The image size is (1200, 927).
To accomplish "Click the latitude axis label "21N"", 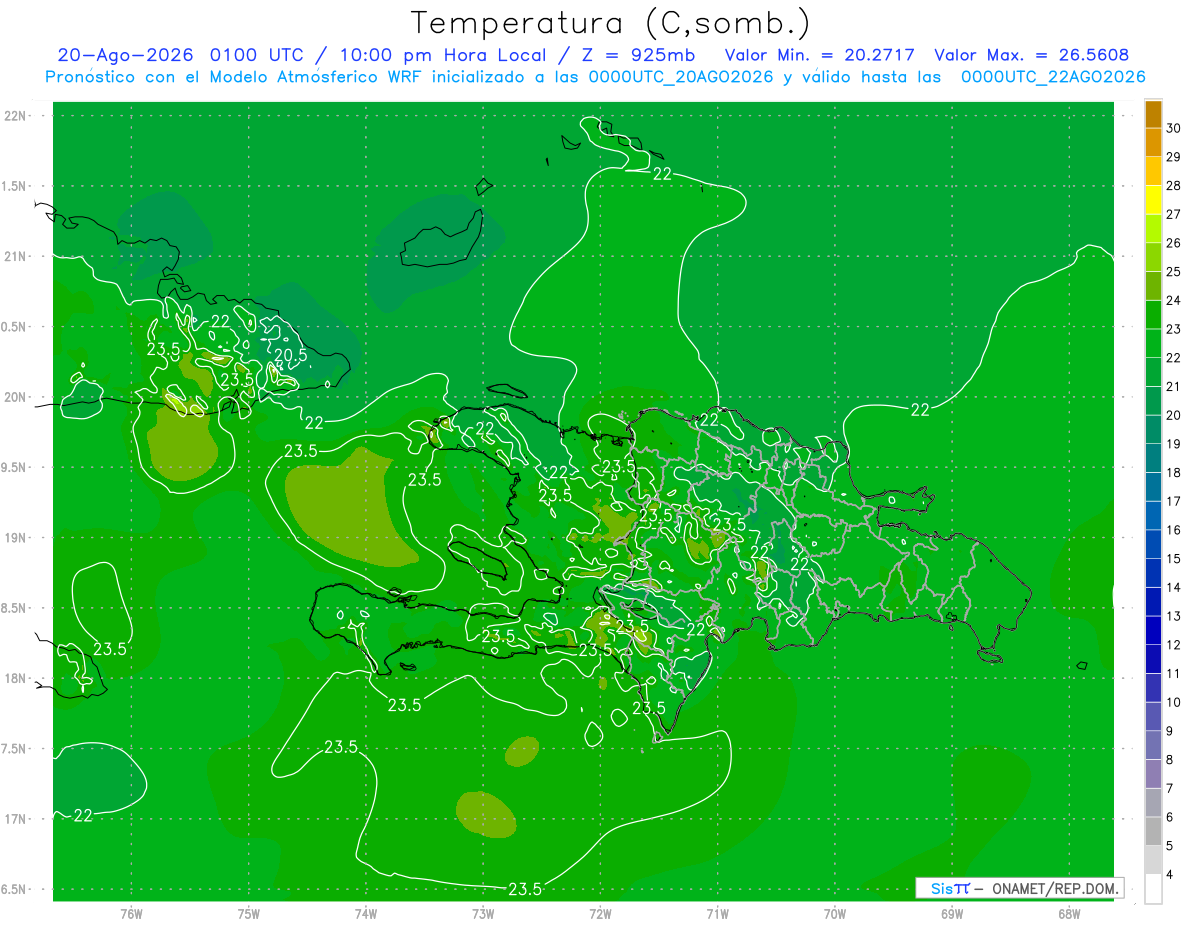I will [x=15, y=256].
